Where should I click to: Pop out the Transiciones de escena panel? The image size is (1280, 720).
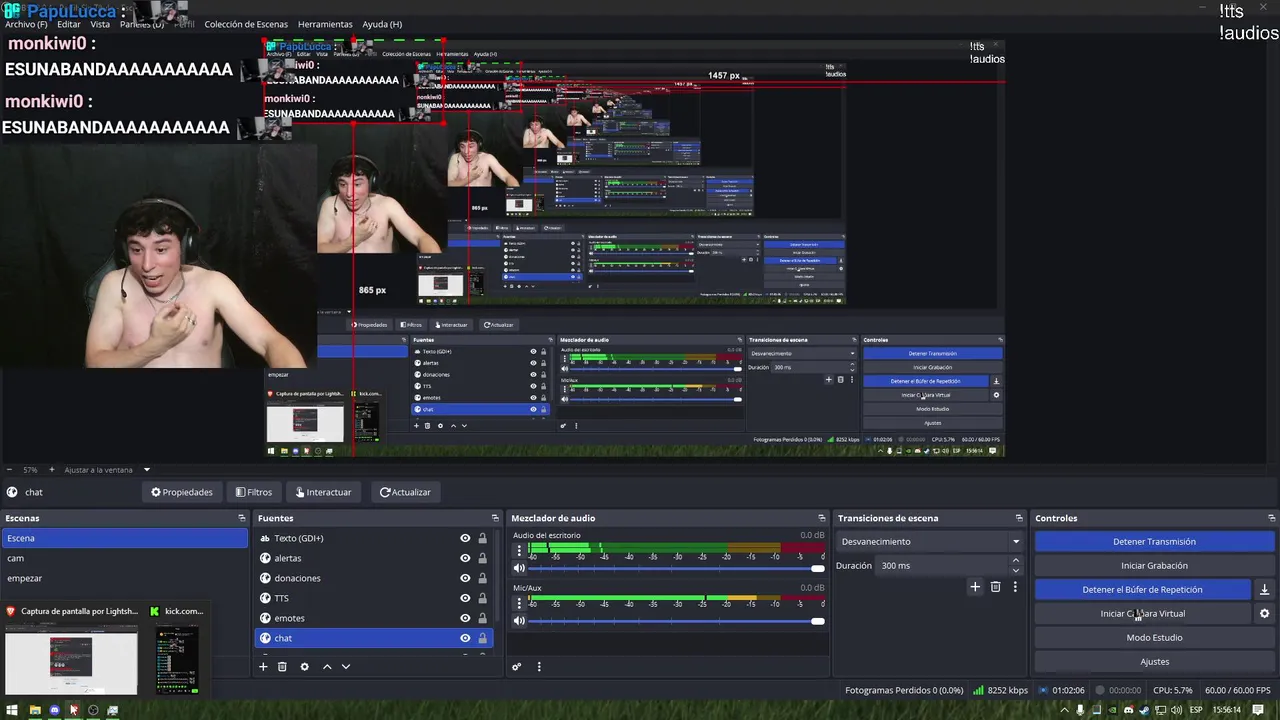point(1019,518)
